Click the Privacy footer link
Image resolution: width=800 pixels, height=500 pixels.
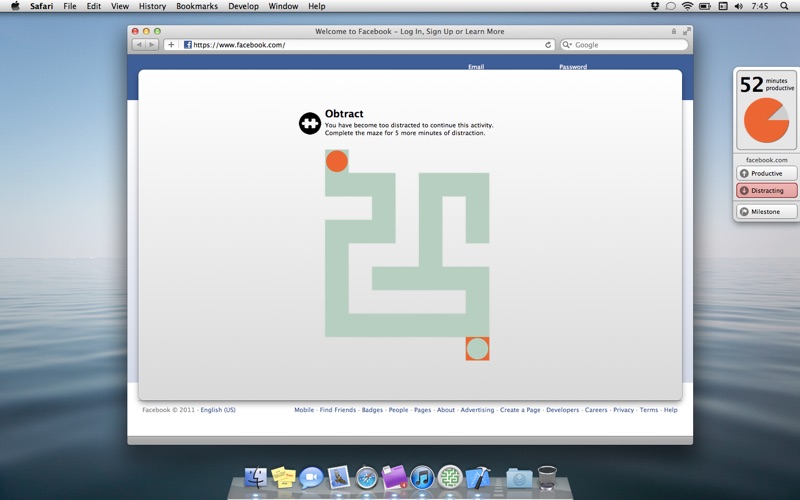(x=623, y=410)
